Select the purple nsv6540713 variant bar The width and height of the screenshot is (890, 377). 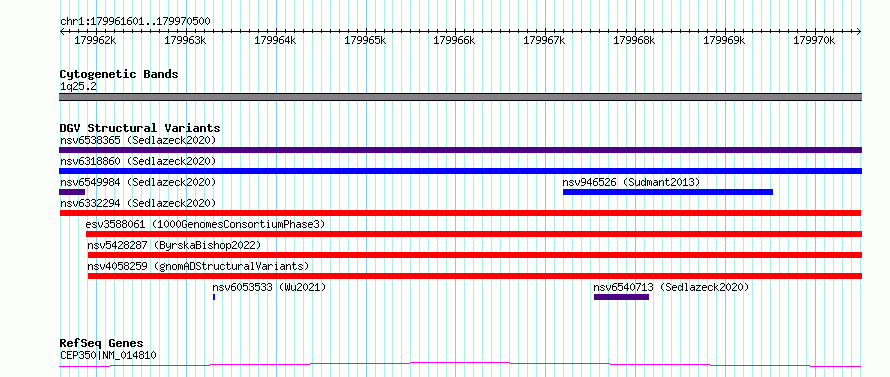[x=622, y=297]
